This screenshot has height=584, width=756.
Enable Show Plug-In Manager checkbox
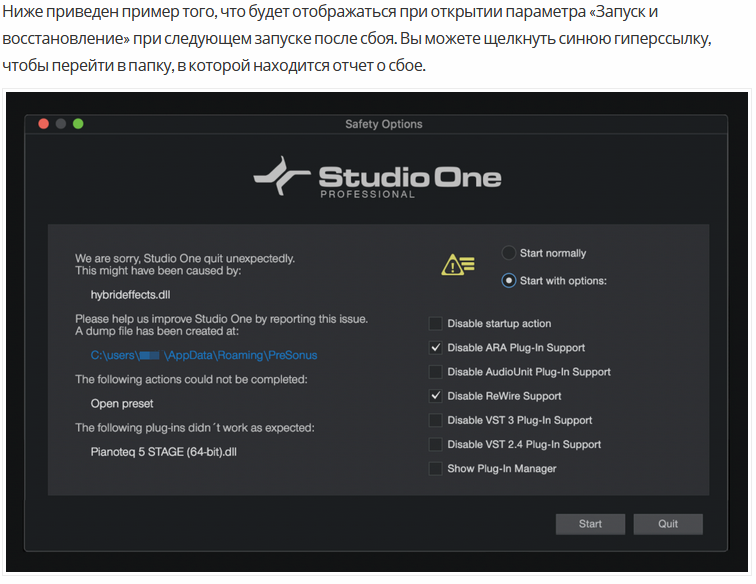[435, 468]
